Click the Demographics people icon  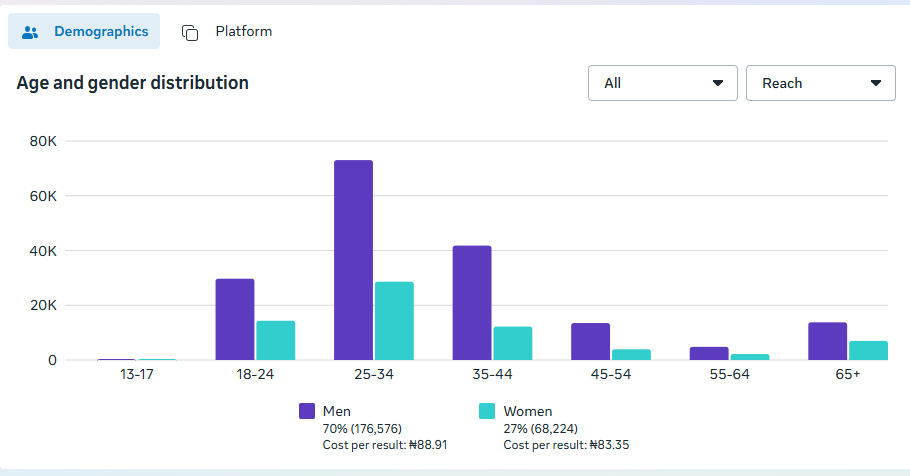[x=30, y=33]
